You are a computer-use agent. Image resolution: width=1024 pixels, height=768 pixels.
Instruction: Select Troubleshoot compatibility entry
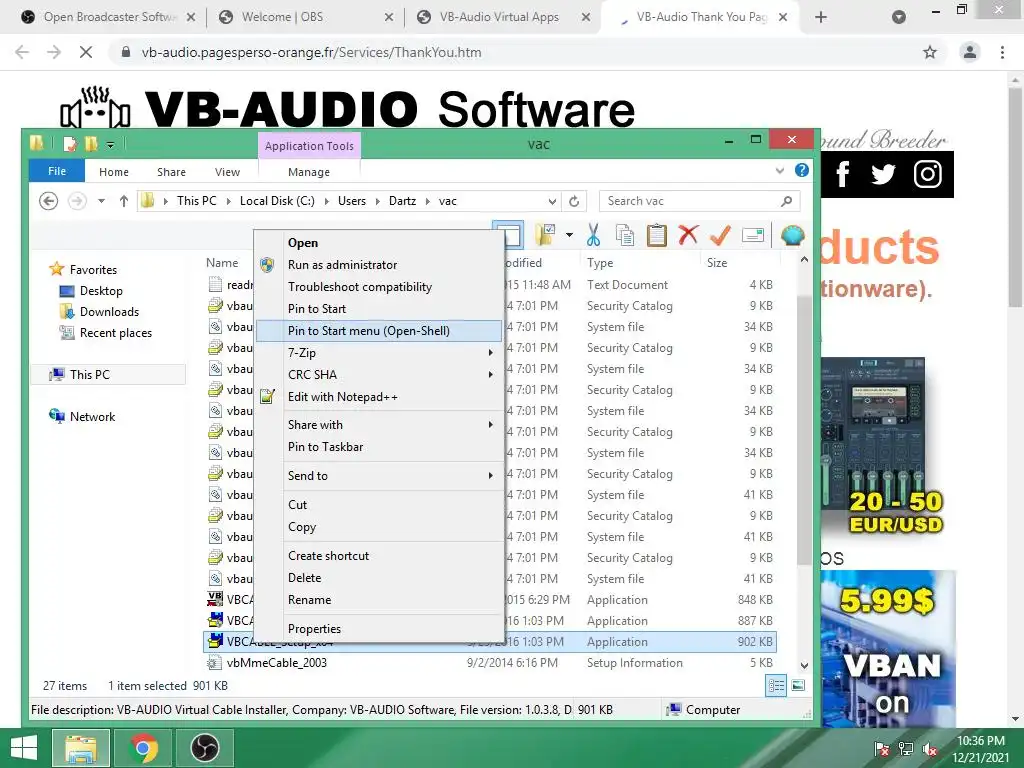tap(379, 287)
